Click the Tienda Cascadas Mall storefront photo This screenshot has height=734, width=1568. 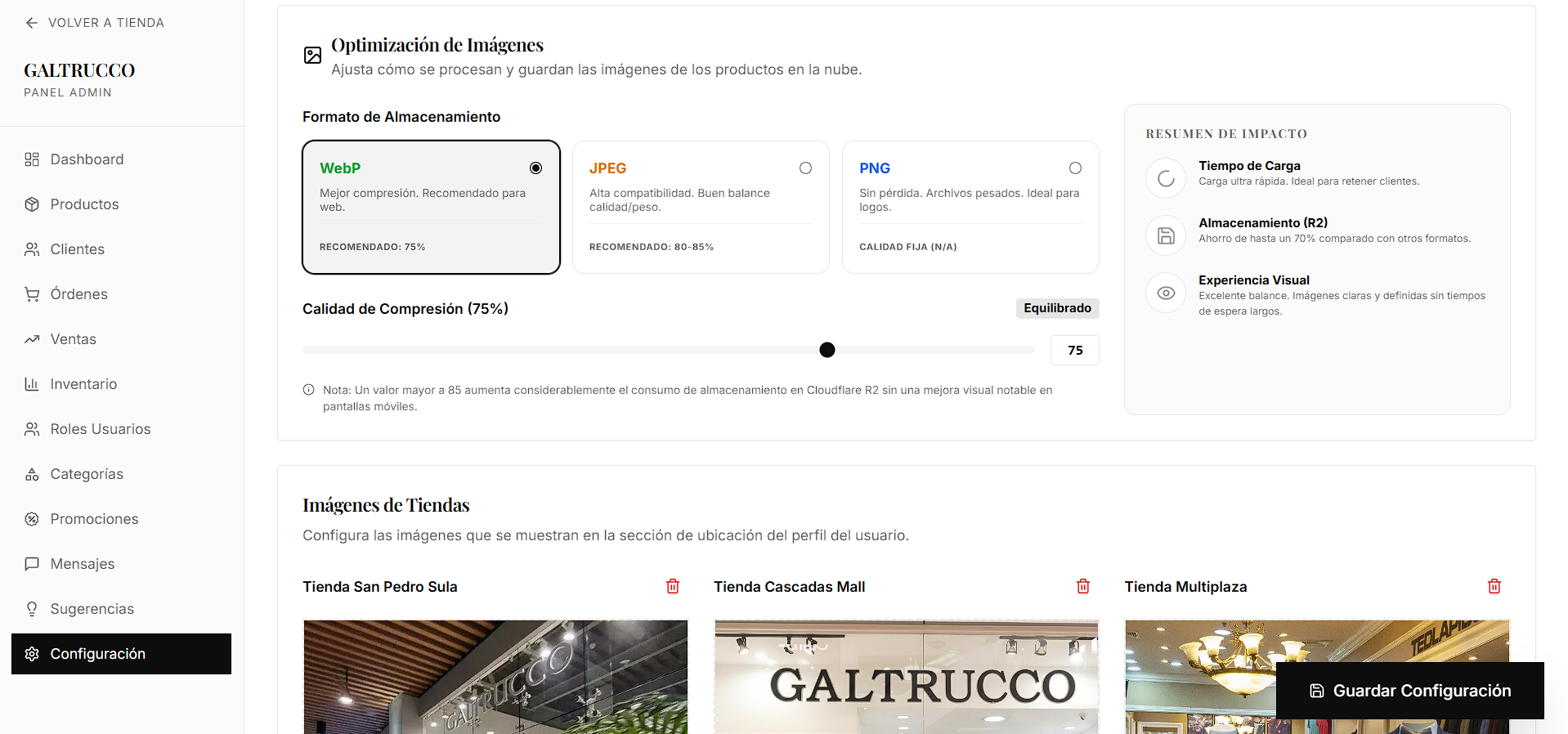907,677
